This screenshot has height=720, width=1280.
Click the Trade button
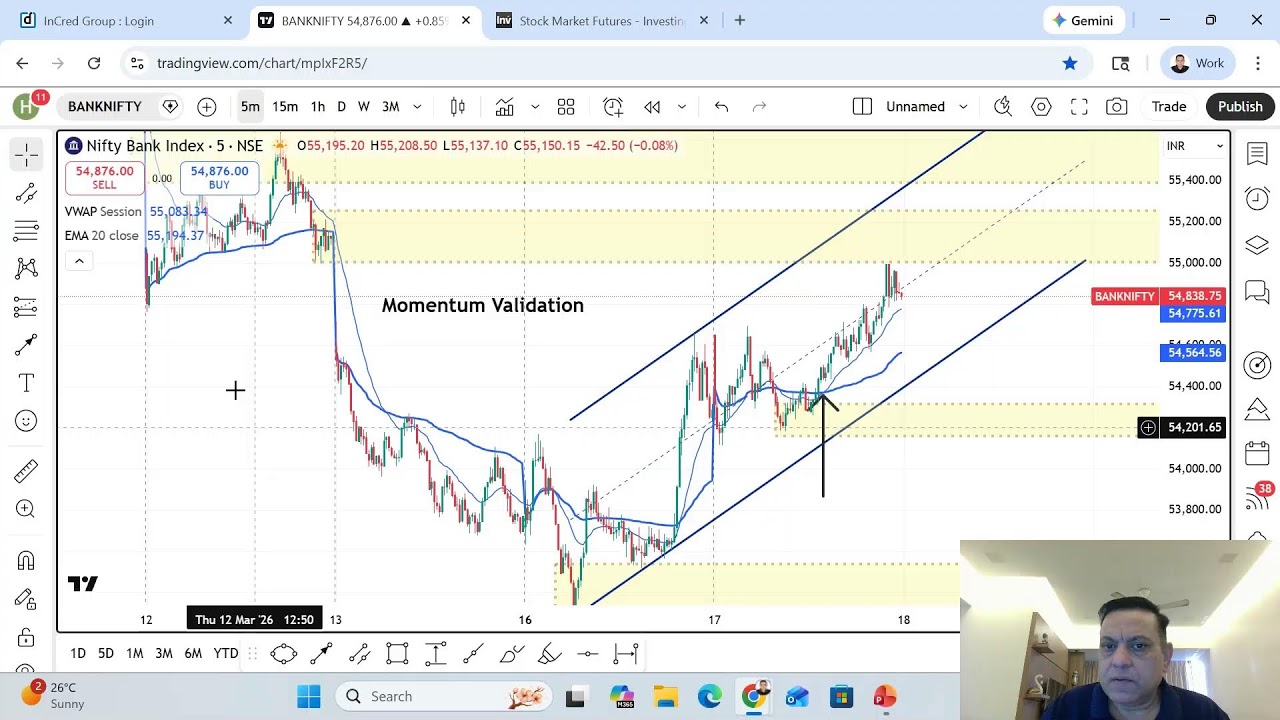pos(1168,107)
